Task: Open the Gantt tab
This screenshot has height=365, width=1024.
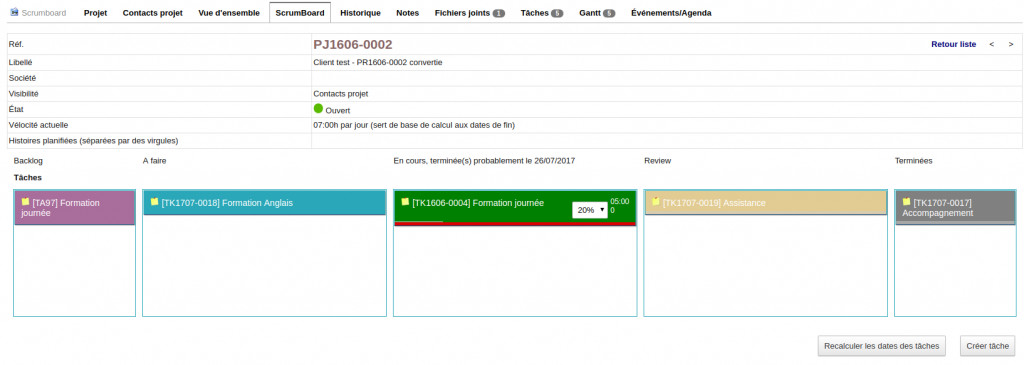Action: point(597,13)
